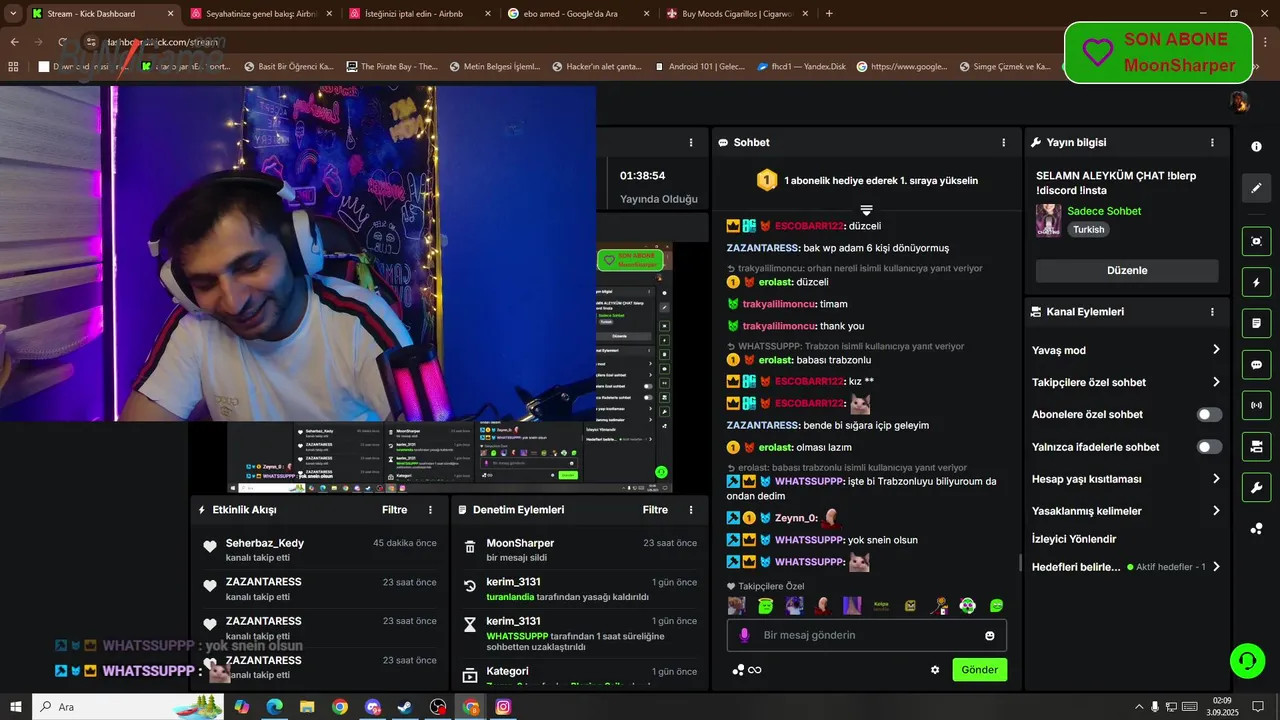The height and width of the screenshot is (720, 1280).
Task: Click İzleyici Yönlendir option
Action: pos(1074,539)
